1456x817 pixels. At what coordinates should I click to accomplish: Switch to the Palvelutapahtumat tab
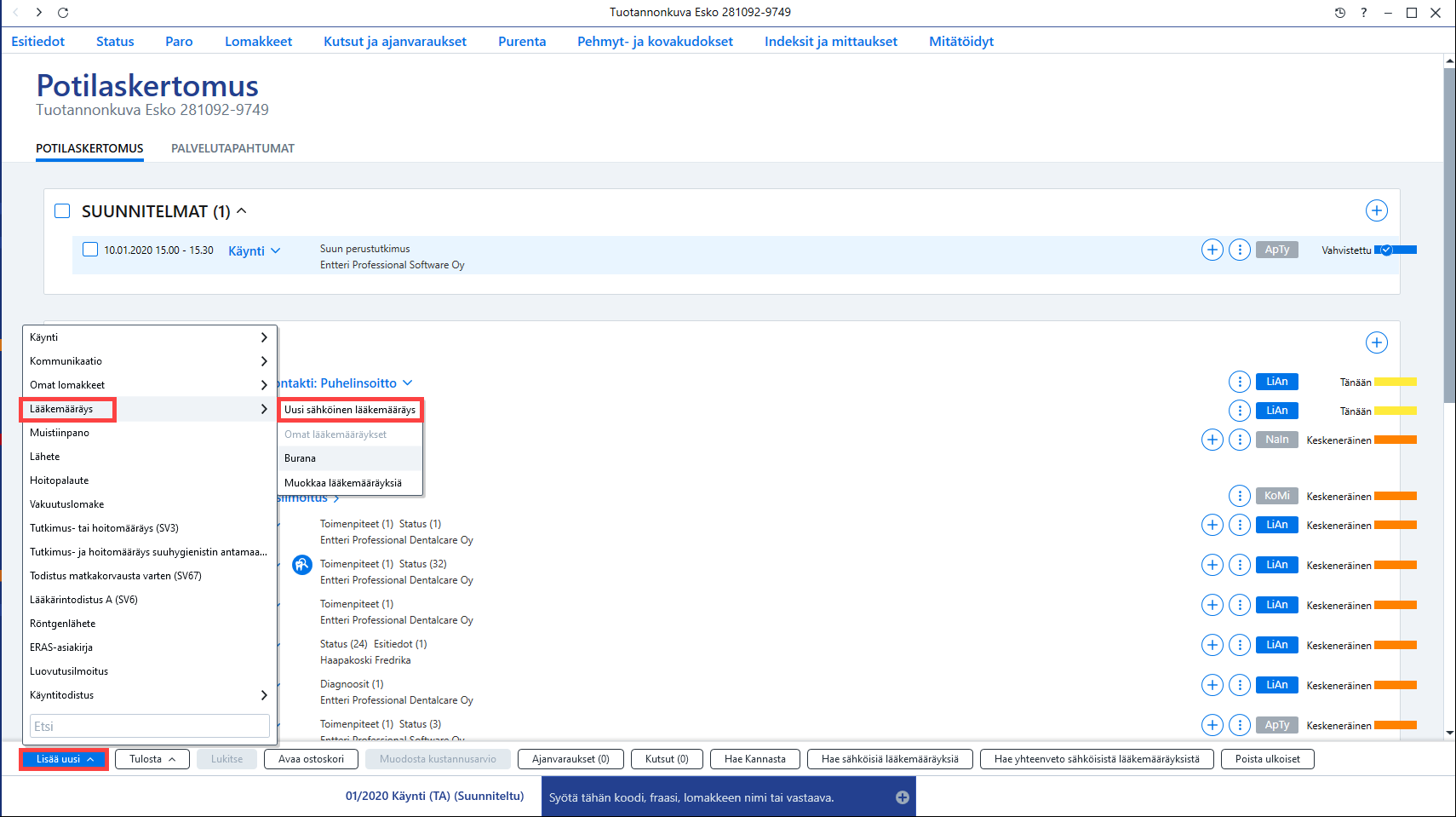pos(232,148)
